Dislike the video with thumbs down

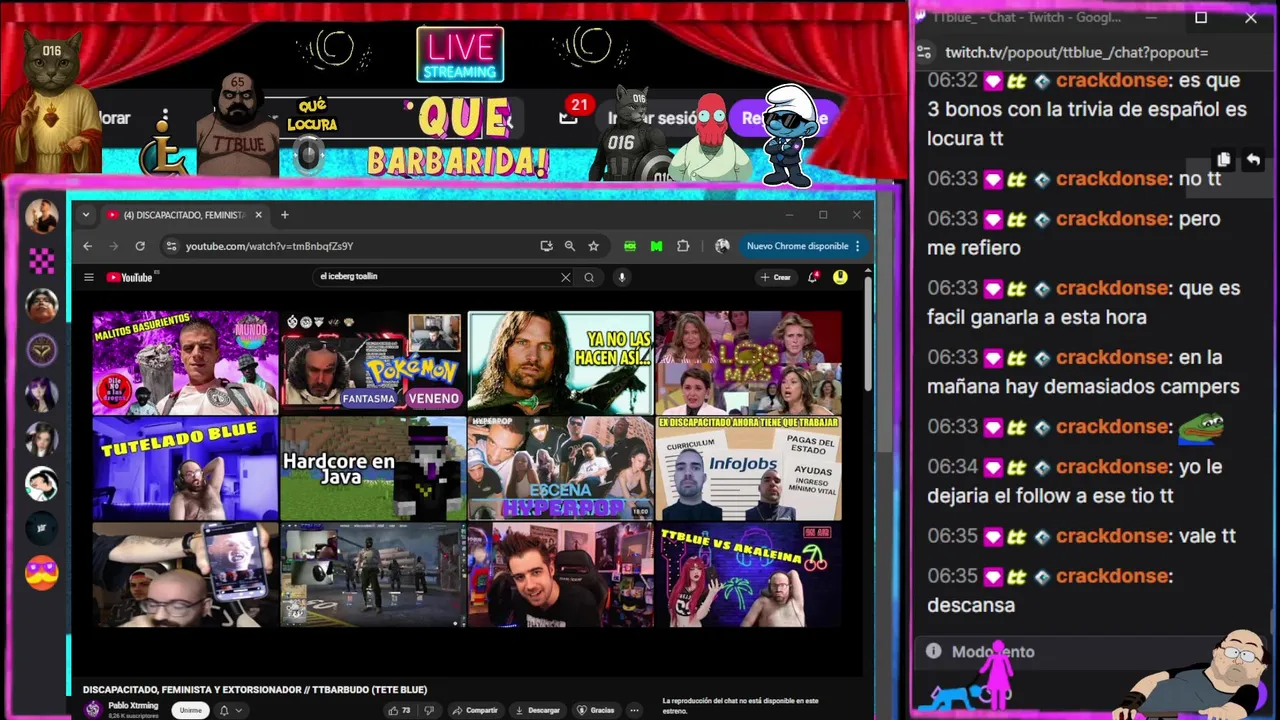click(429, 710)
